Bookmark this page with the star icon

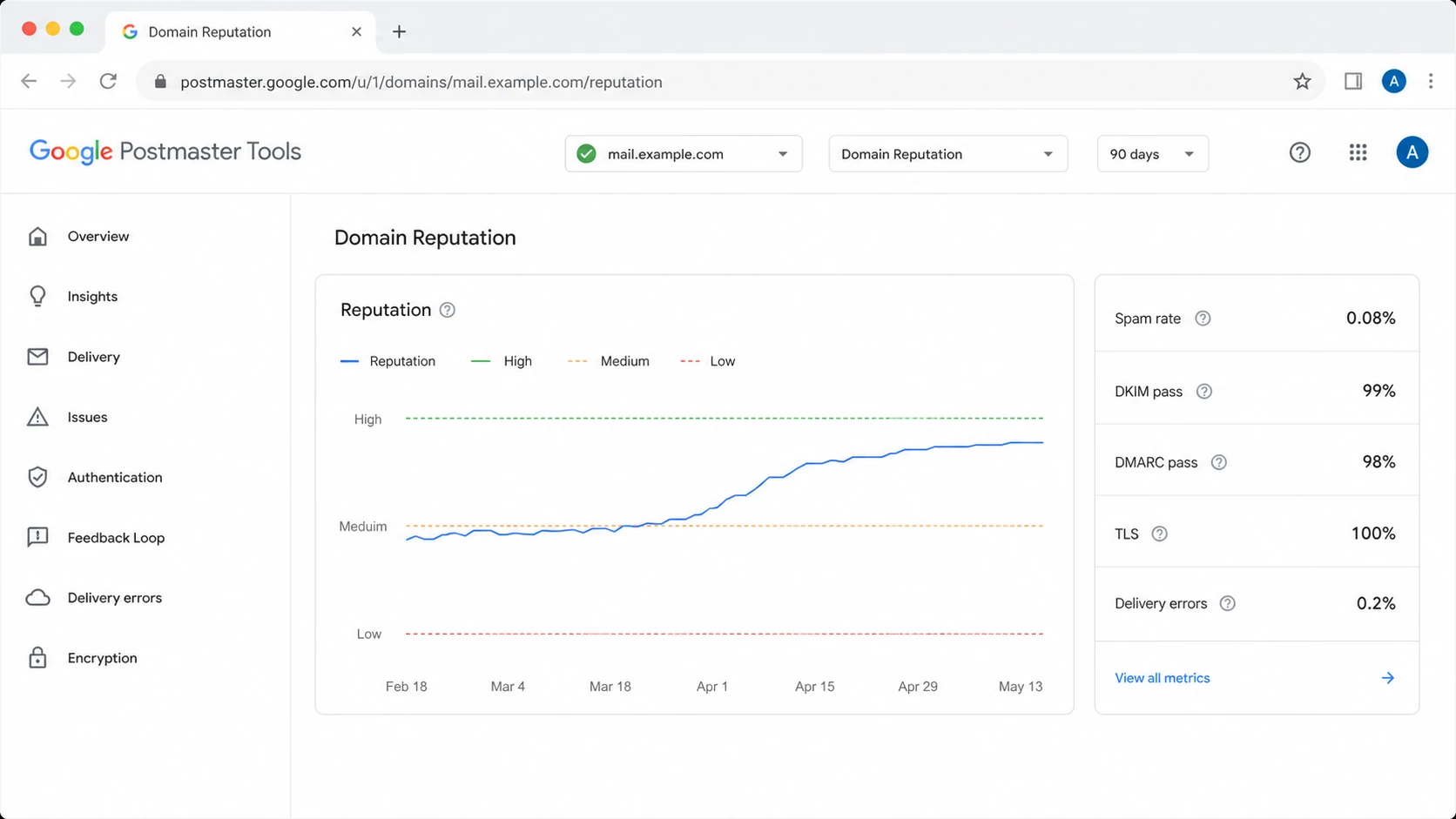1302,82
